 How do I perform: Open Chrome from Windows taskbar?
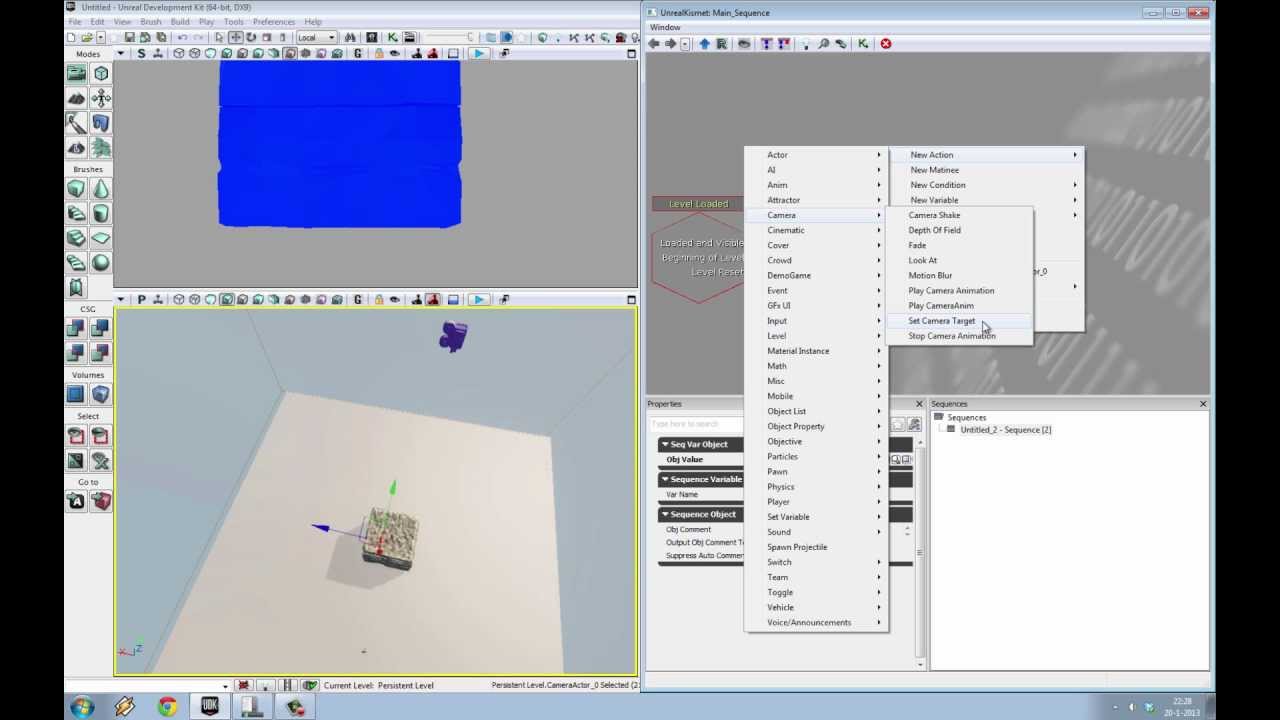click(167, 707)
